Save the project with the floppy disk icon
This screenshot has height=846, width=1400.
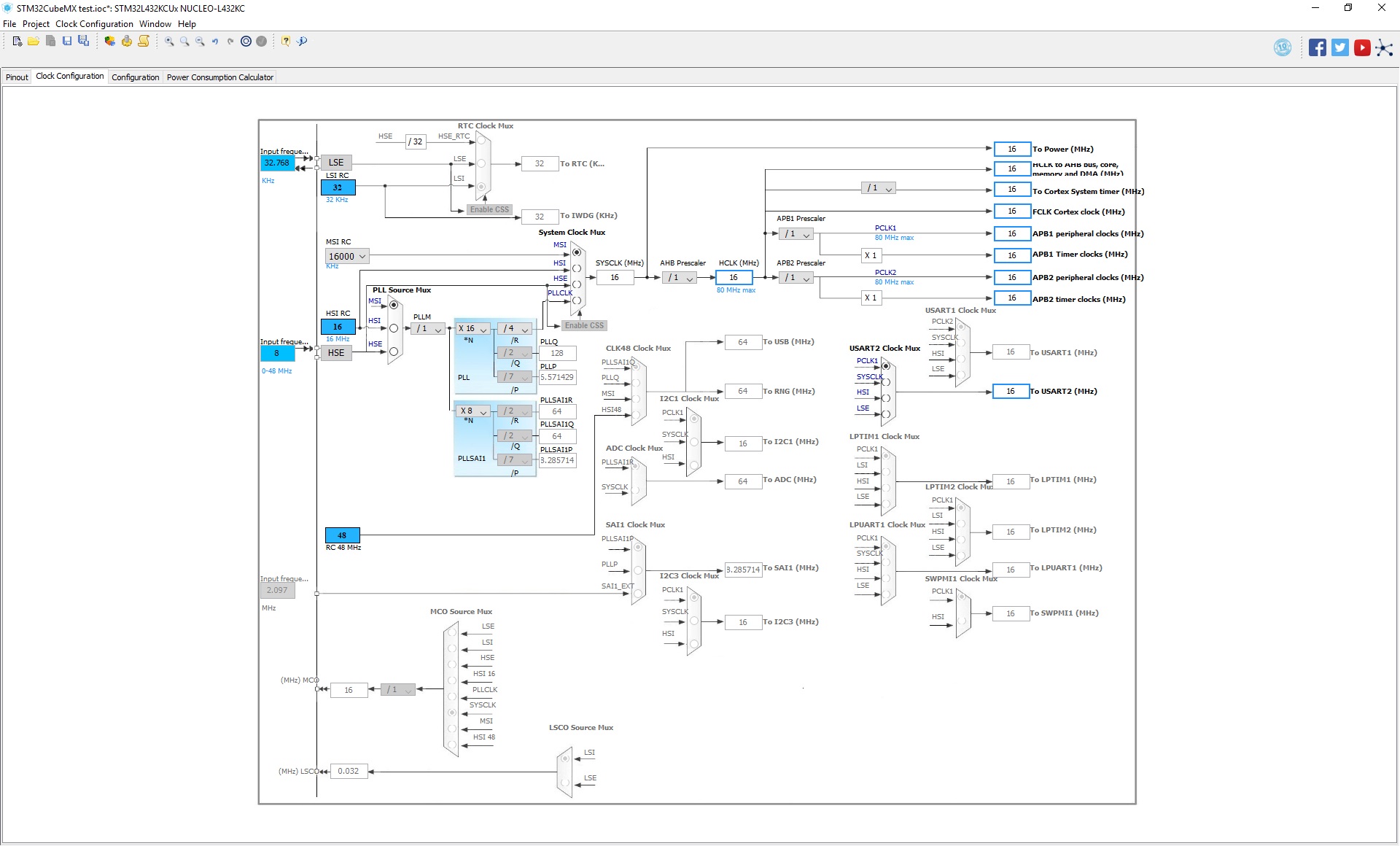pos(68,42)
